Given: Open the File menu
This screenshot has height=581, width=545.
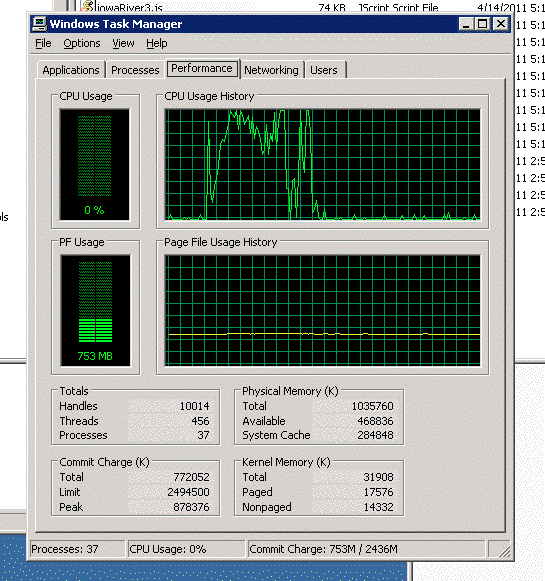Looking at the screenshot, I should (43, 43).
